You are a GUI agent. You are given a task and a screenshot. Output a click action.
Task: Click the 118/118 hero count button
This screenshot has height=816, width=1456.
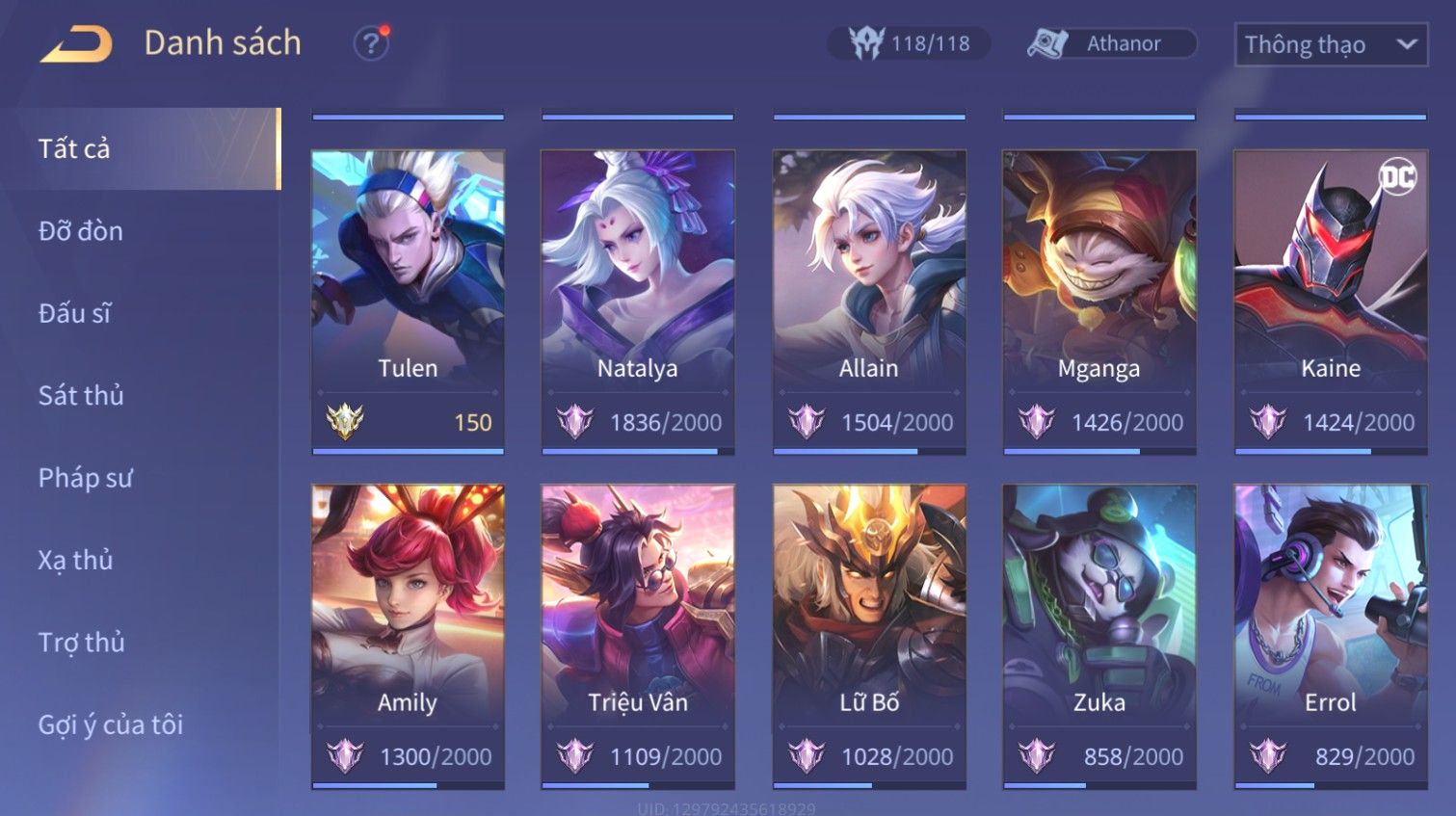click(909, 43)
